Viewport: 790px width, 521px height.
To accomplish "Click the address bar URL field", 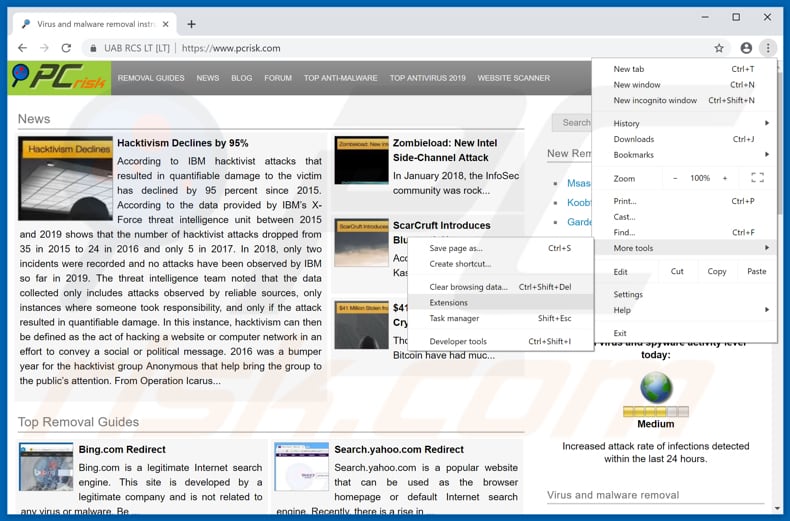I will (400, 48).
